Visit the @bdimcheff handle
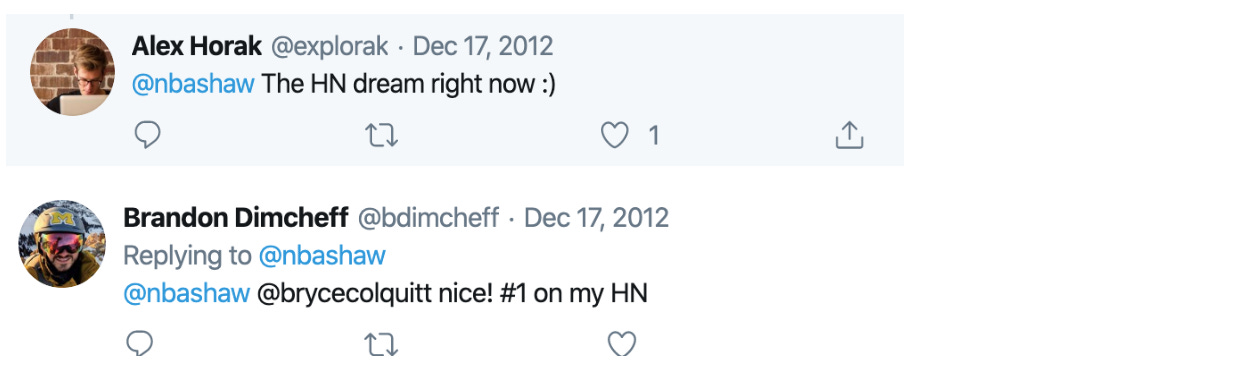This screenshot has height=384, width=1254. coord(428,217)
